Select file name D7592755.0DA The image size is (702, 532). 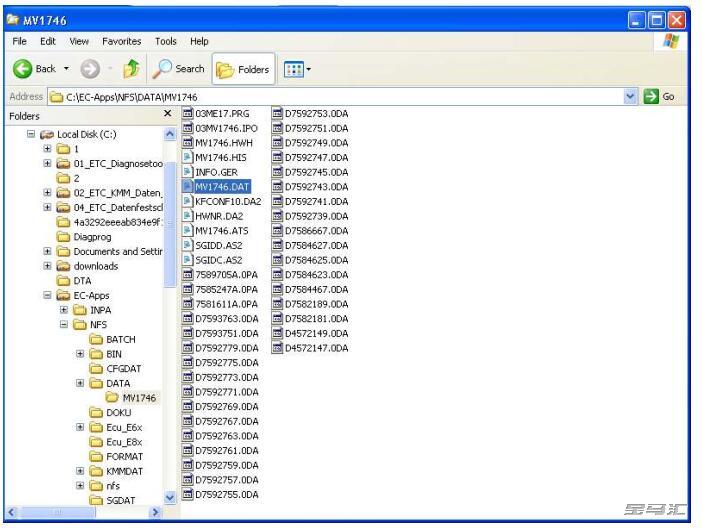227,494
